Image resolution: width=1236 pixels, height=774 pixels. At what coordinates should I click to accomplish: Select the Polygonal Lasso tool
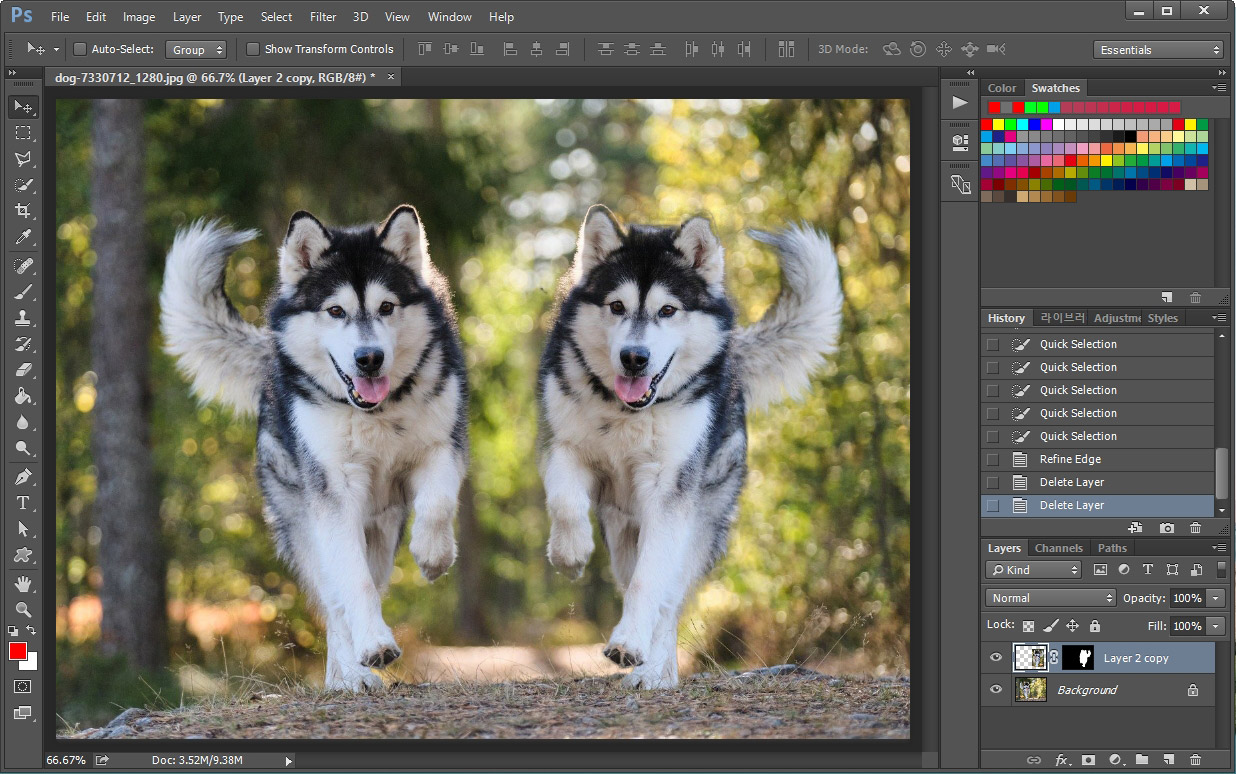[23, 158]
